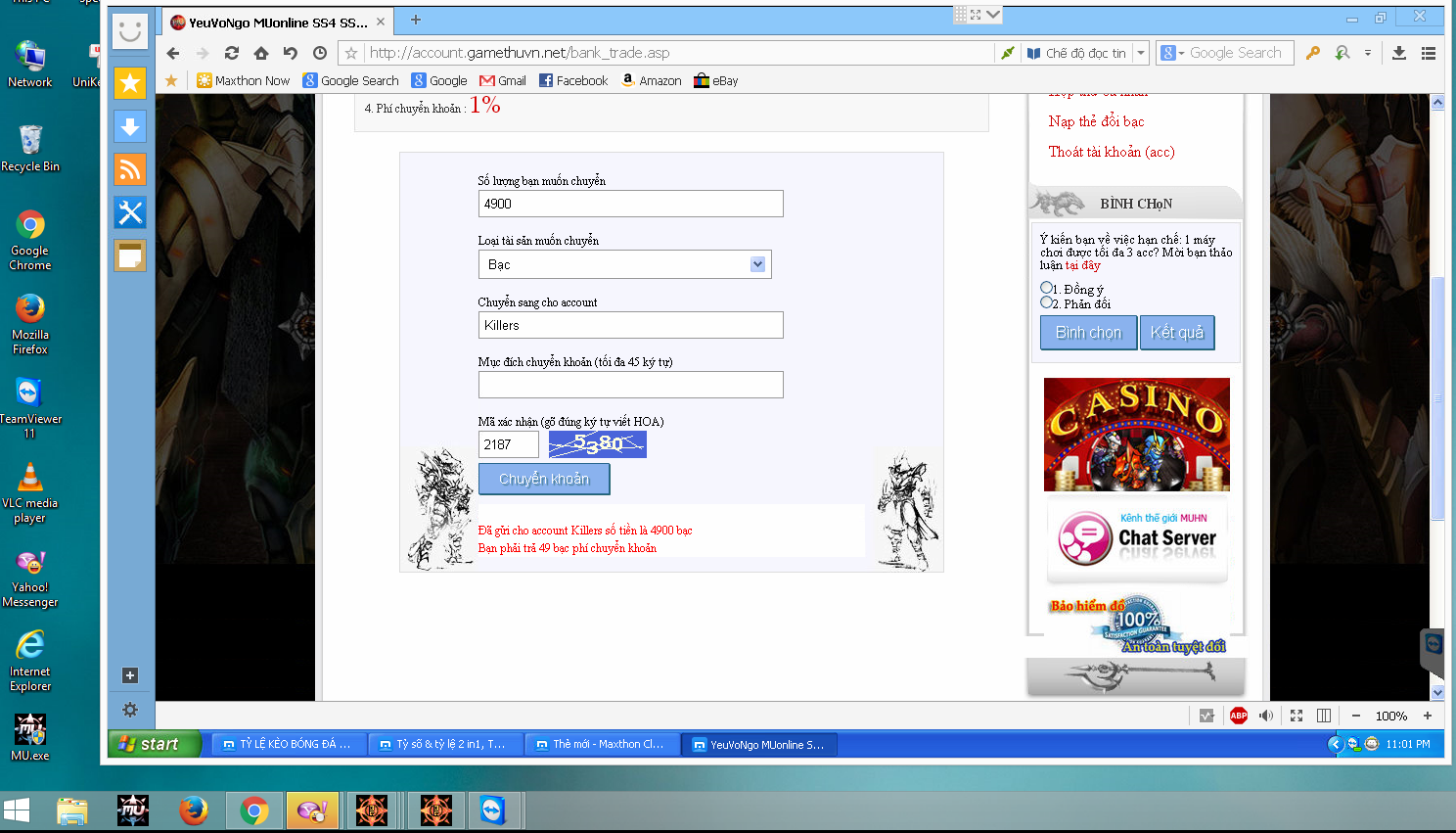Open the browsing history clock icon

click(x=320, y=53)
